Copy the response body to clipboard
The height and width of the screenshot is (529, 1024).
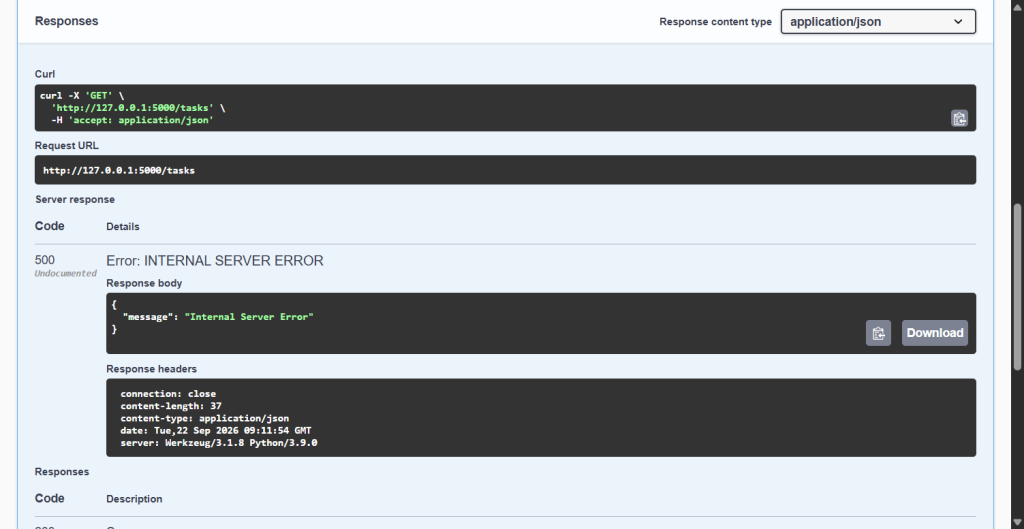(878, 333)
